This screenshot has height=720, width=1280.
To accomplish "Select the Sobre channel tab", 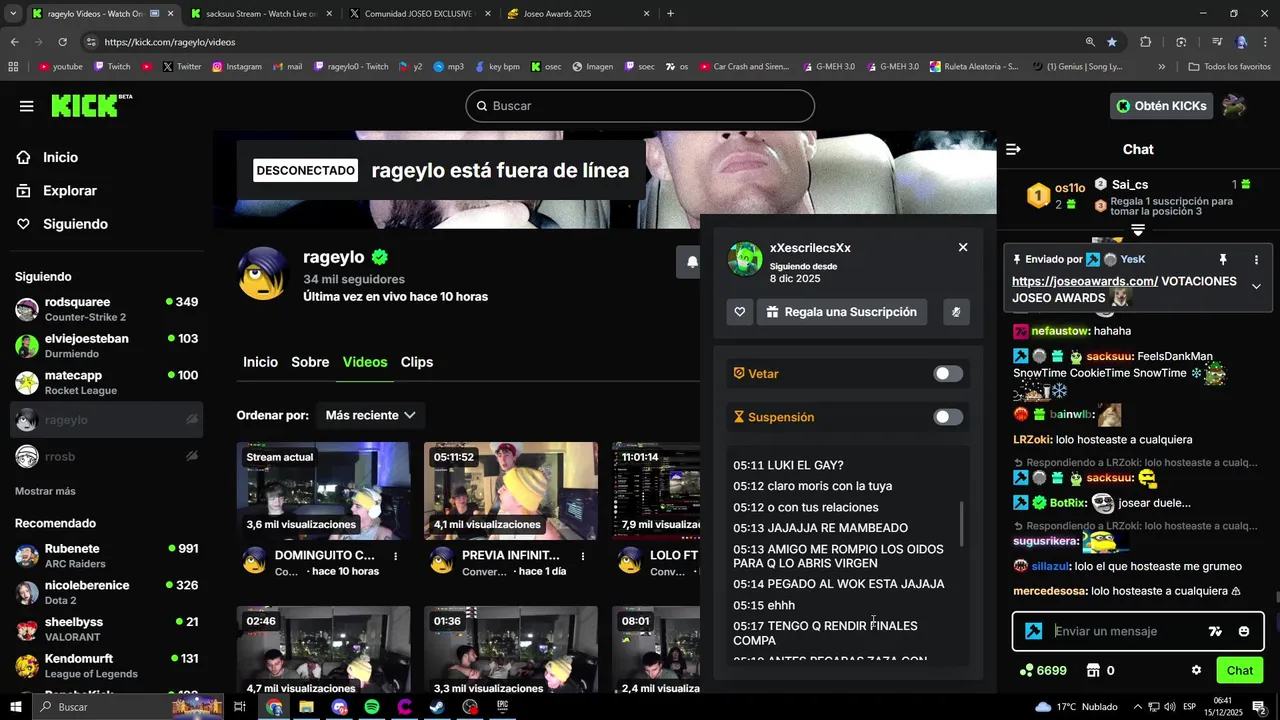I will [310, 362].
